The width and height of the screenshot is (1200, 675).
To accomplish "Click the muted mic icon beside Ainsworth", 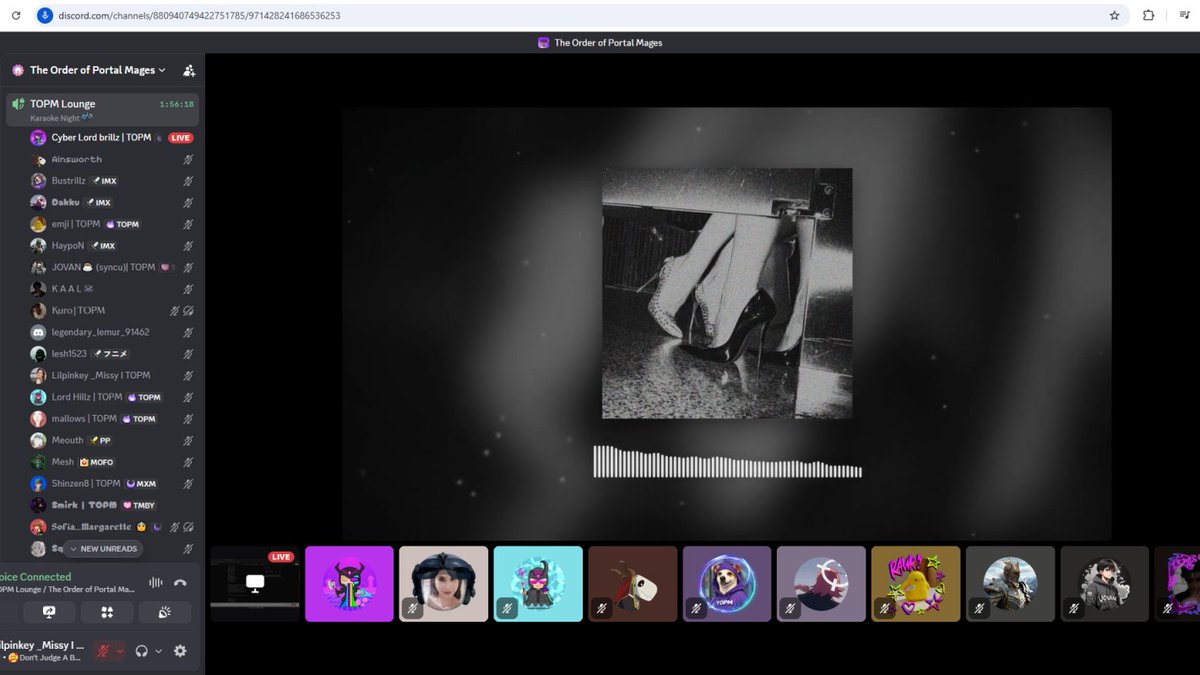I will pyautogui.click(x=188, y=160).
